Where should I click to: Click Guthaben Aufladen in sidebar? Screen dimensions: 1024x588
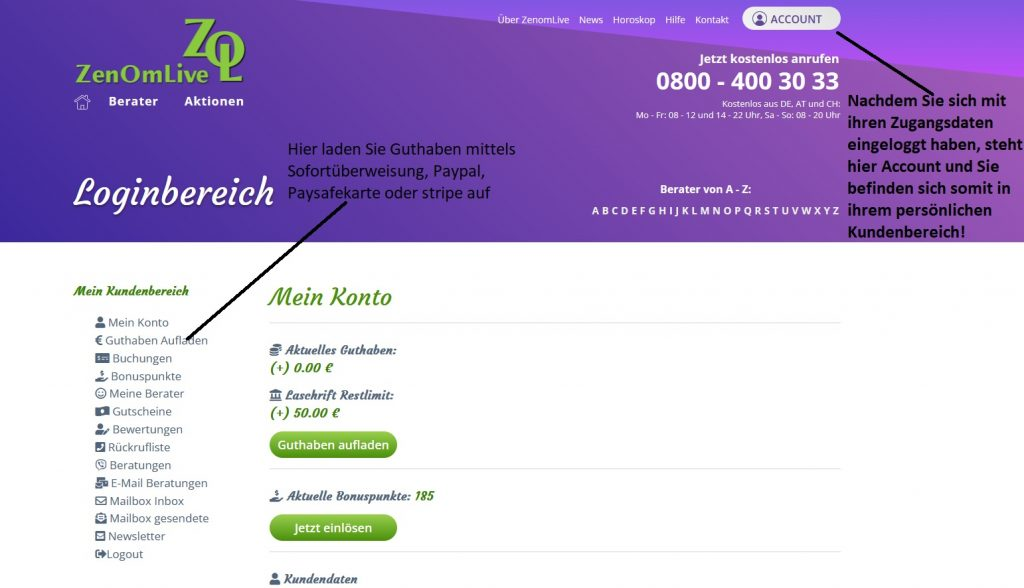pos(152,340)
